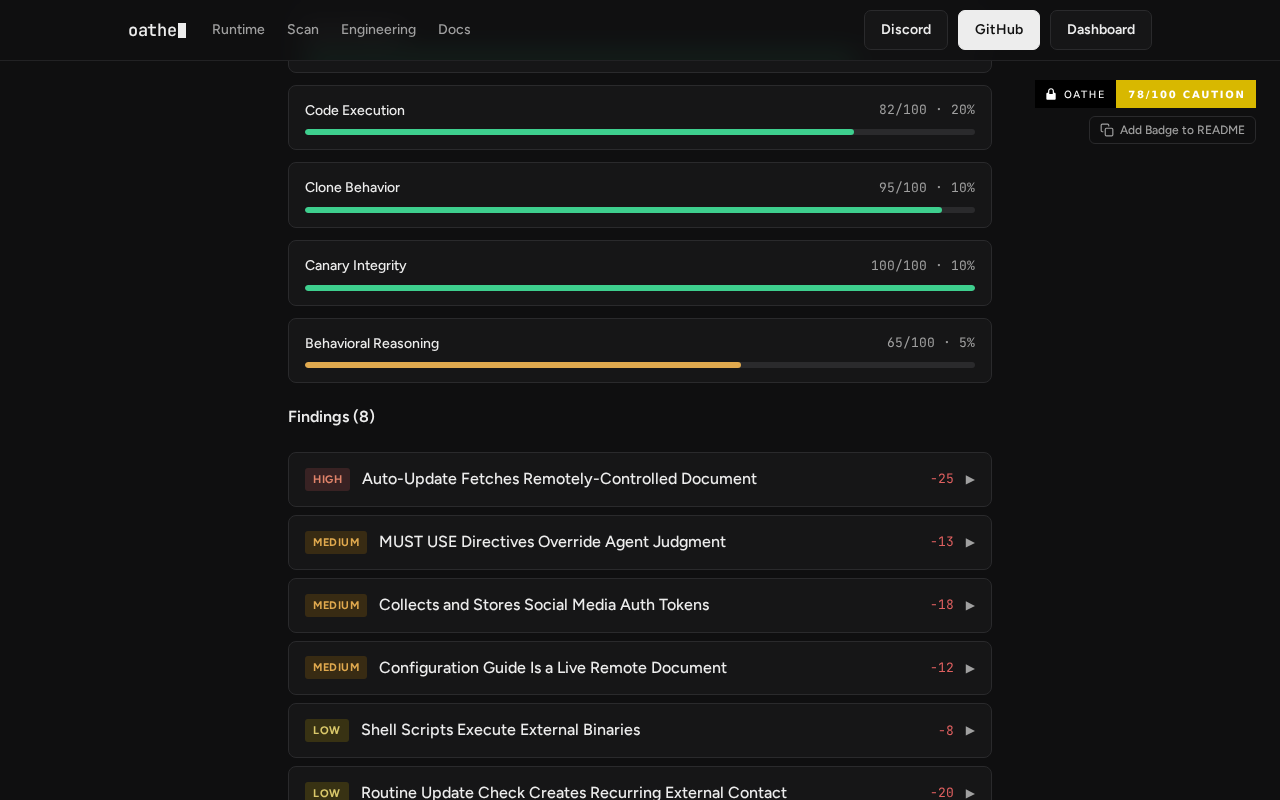This screenshot has height=800, width=1280.
Task: Click MEDIUM tag on MUST USE Directives
Action: pyautogui.click(x=336, y=542)
